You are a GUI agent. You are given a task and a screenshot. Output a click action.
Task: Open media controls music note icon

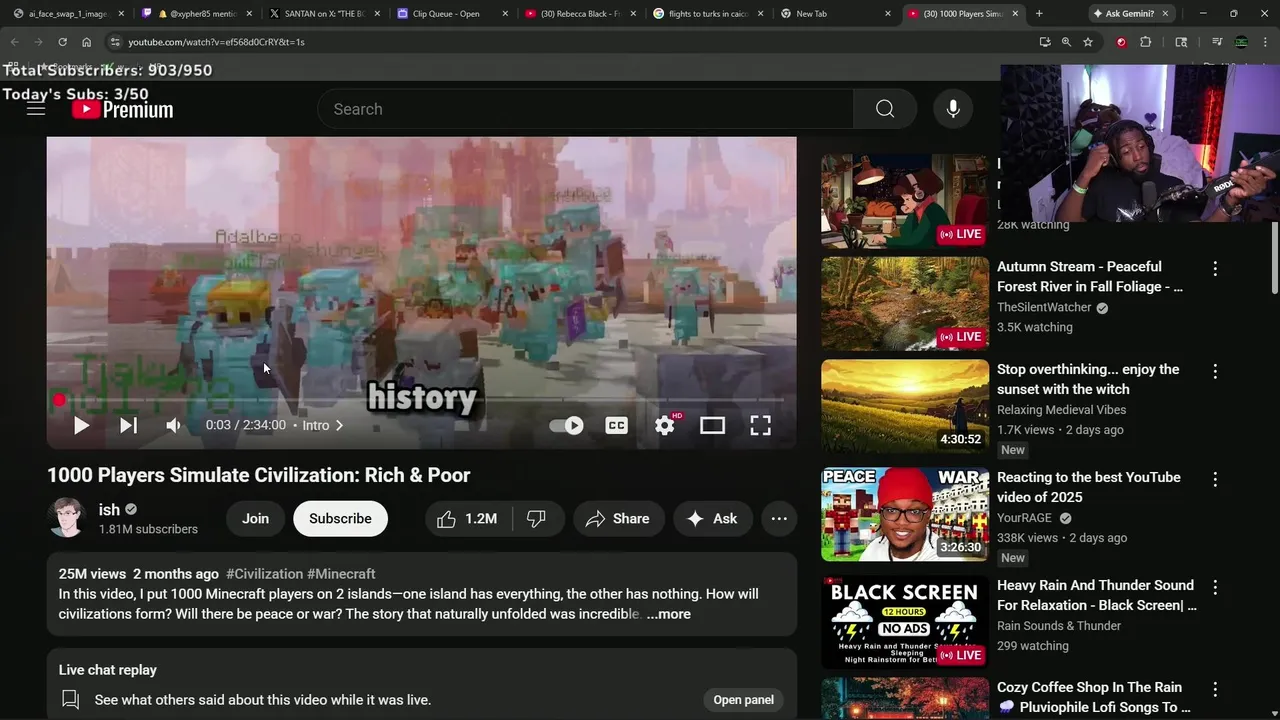(x=1217, y=42)
